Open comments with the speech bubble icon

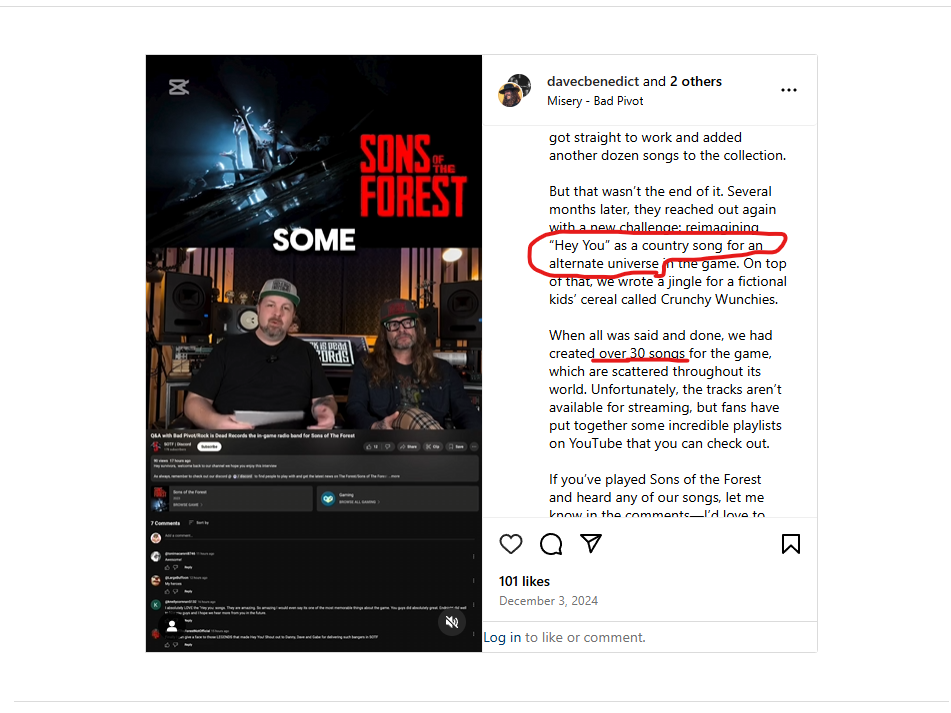551,544
